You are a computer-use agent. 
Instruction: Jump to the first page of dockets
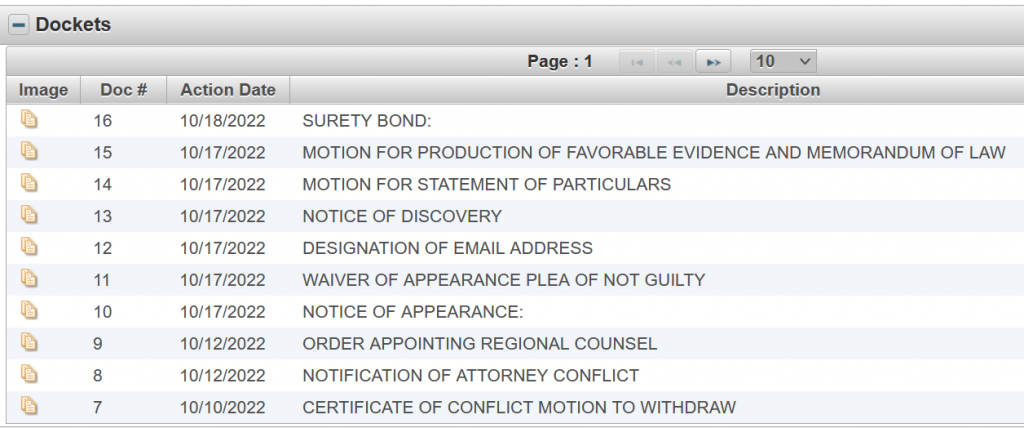point(634,62)
